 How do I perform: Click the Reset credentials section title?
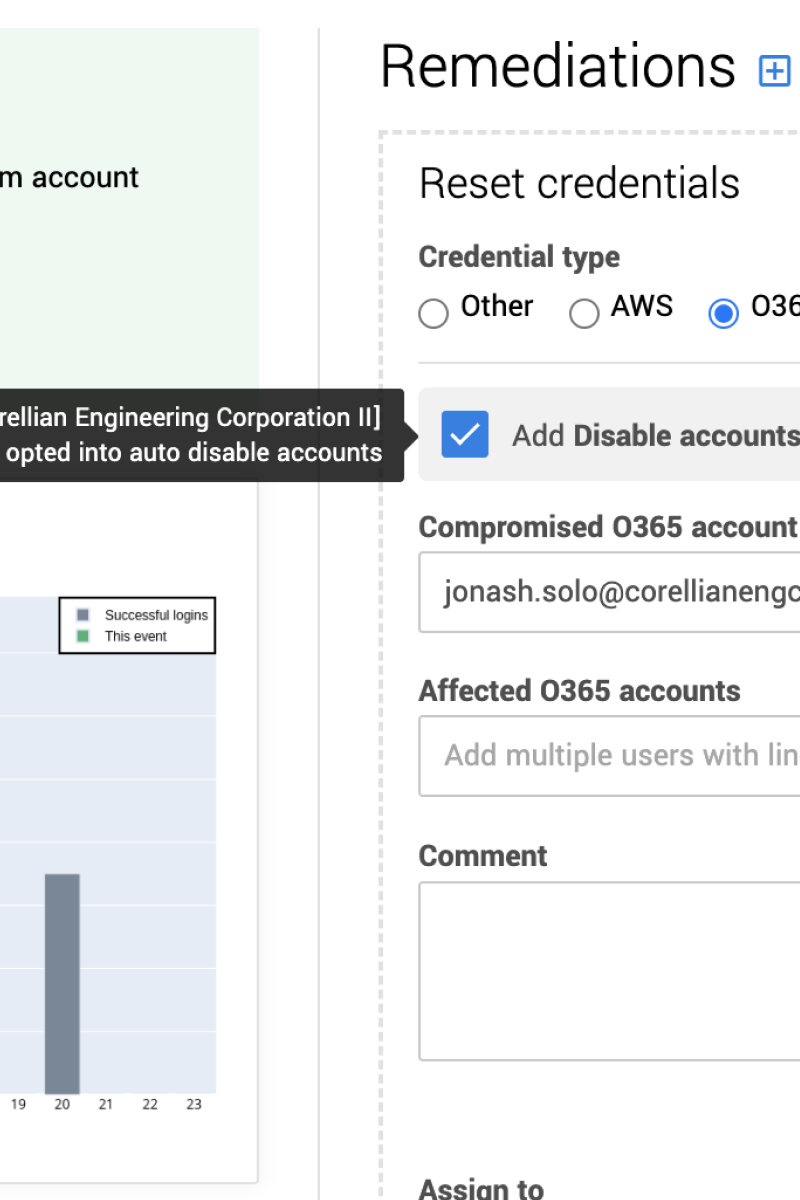click(579, 184)
